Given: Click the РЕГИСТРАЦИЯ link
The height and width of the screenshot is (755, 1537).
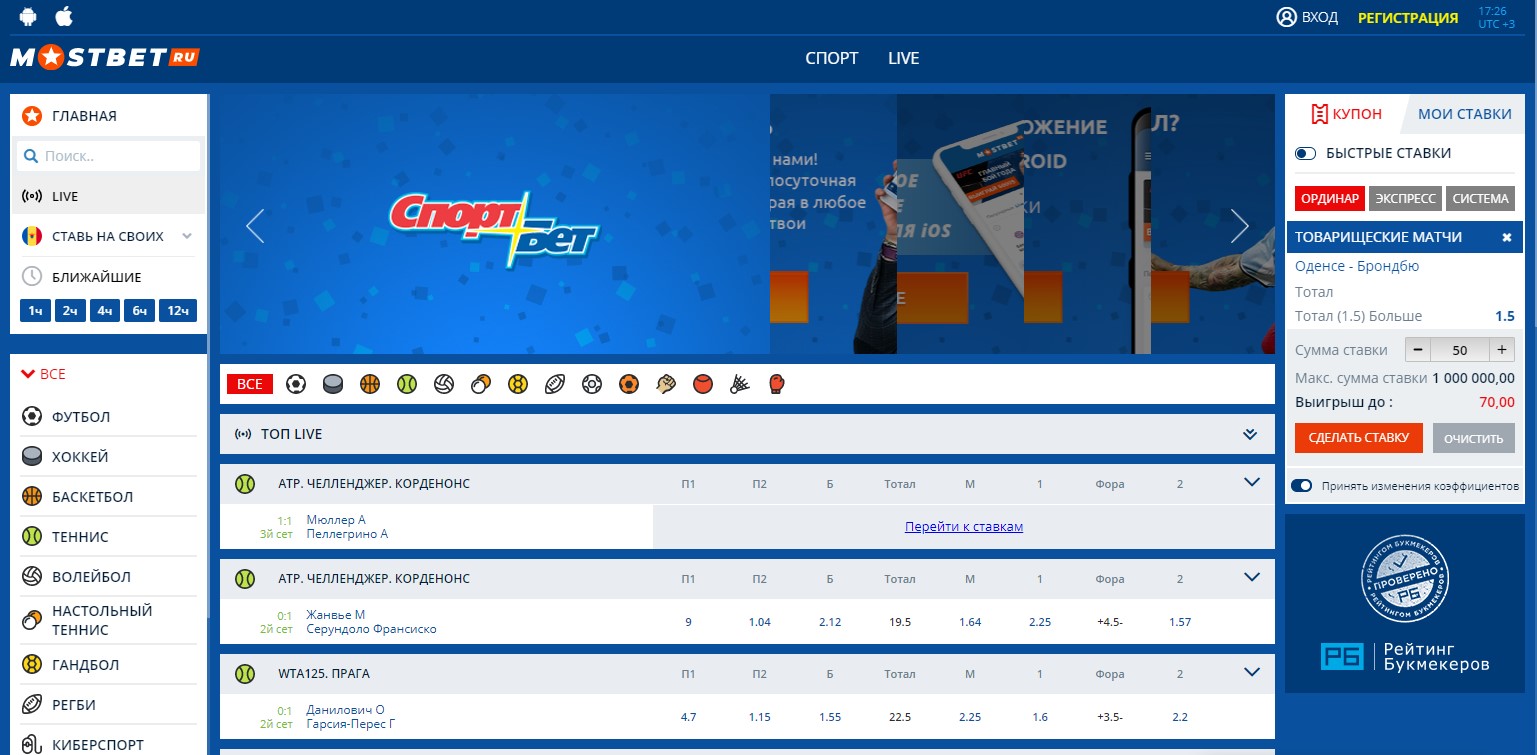Looking at the screenshot, I should [x=1408, y=18].
